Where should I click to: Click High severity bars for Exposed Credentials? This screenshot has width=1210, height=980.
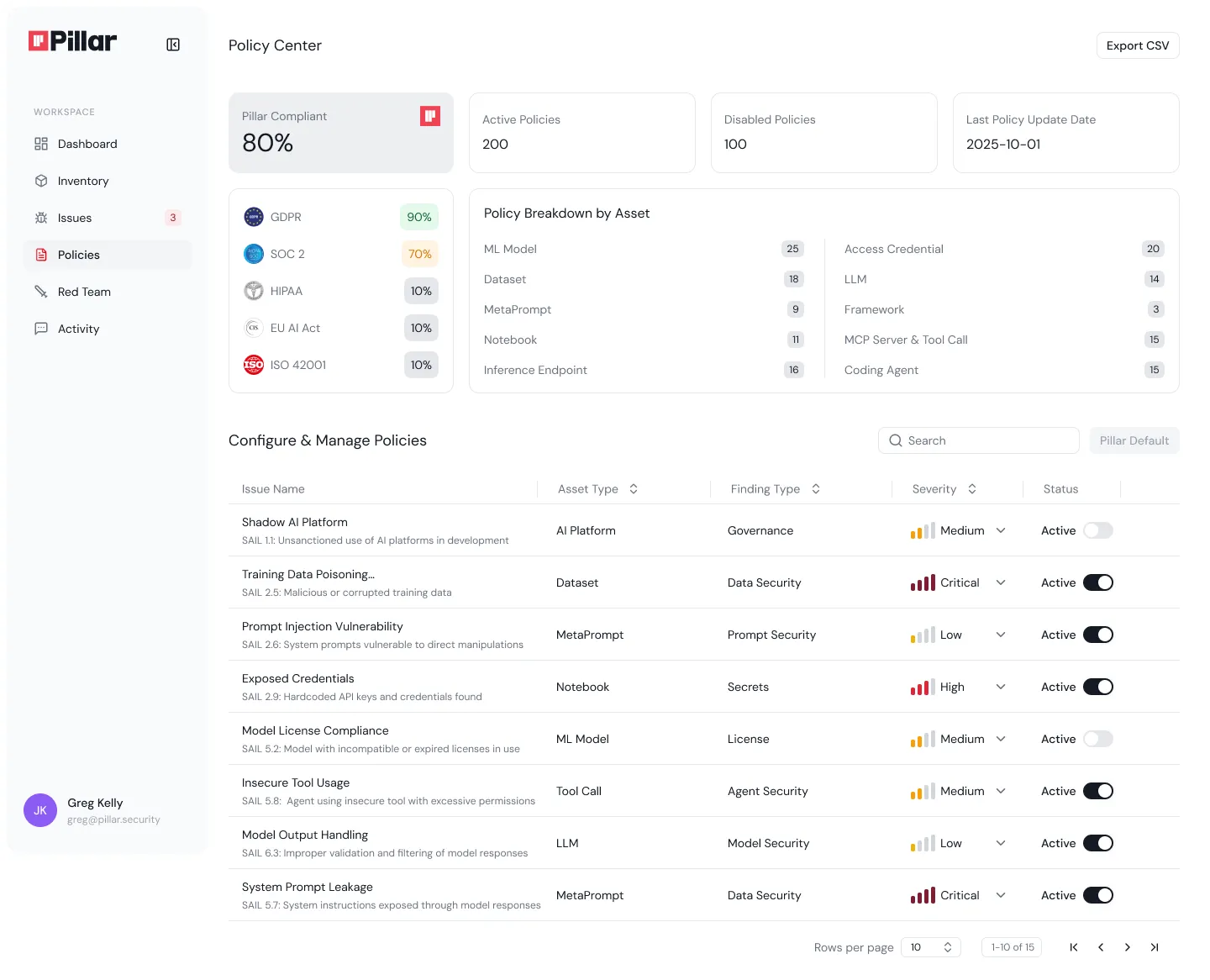click(923, 687)
